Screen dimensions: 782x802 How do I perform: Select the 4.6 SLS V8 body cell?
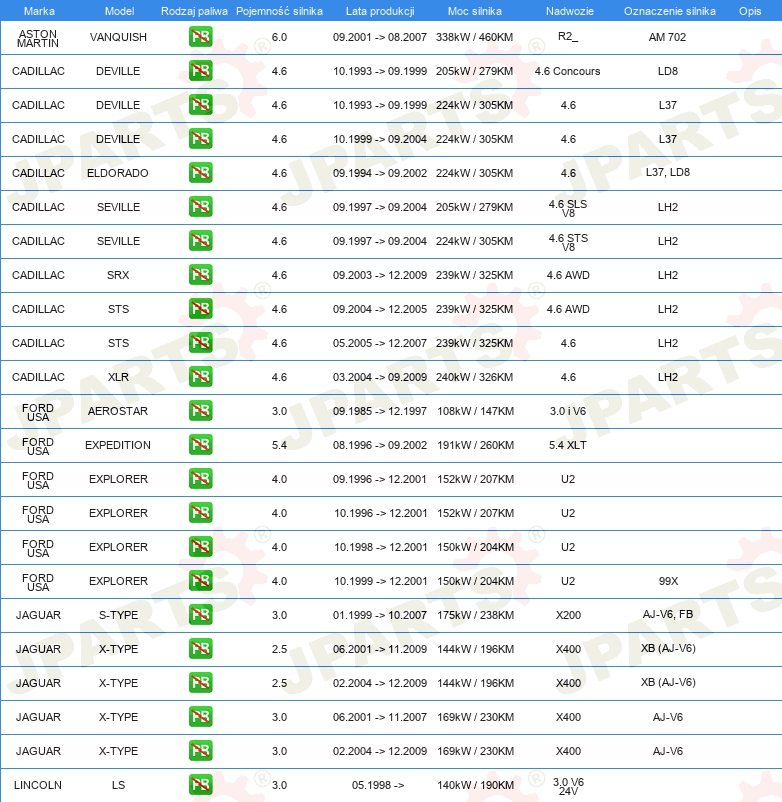[568, 208]
